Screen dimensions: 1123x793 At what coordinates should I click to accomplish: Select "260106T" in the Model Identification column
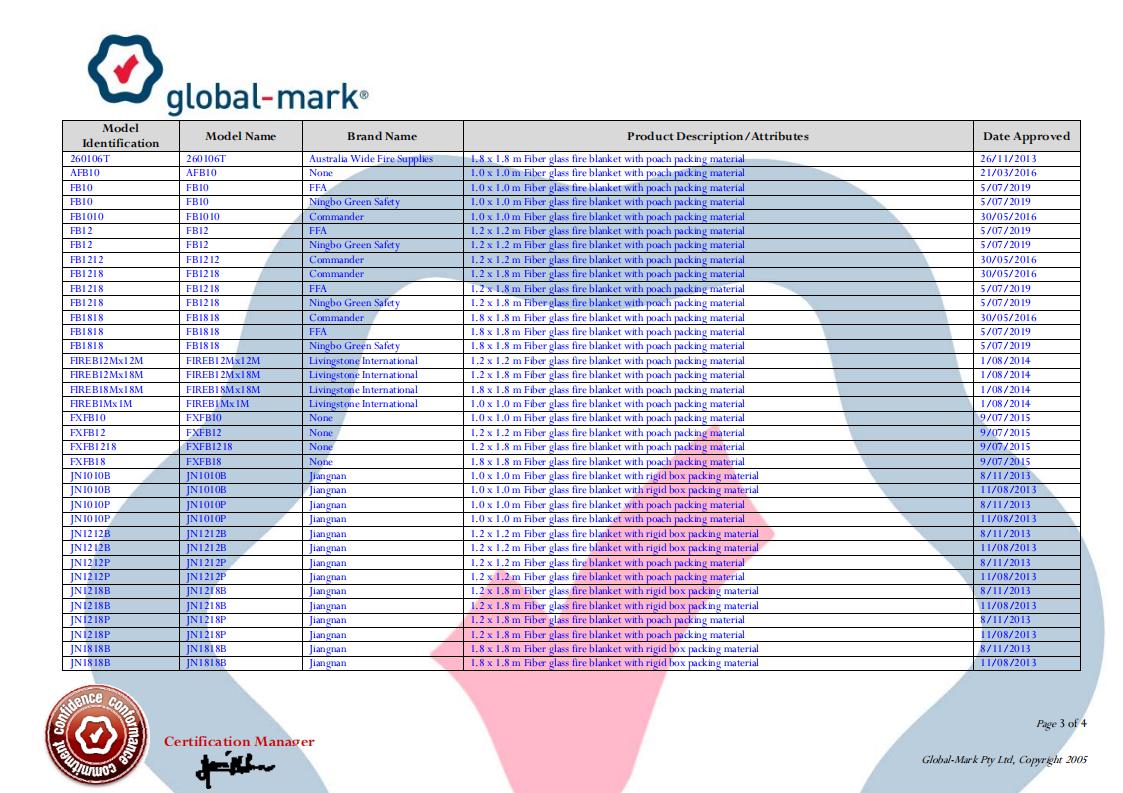[x=90, y=158]
